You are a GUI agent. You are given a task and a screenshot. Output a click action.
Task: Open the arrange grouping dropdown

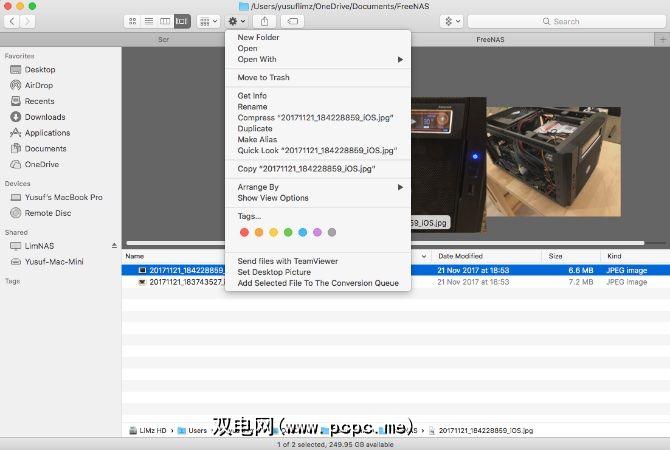209,21
